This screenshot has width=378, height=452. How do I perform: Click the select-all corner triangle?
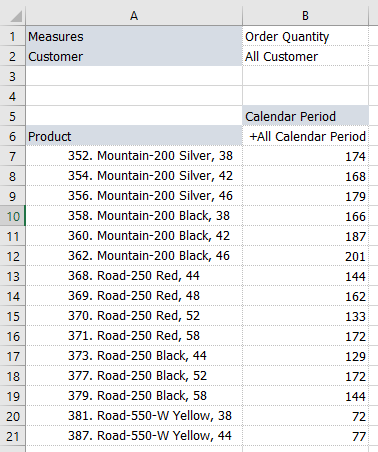click(x=16, y=16)
